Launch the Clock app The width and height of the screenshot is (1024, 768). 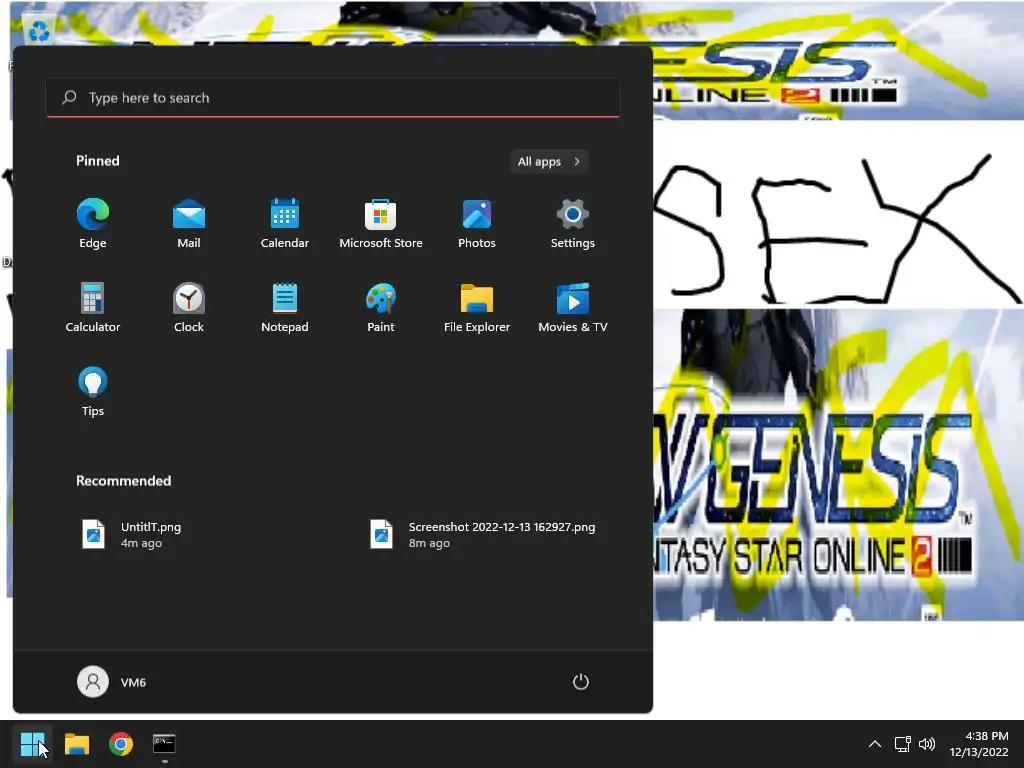[189, 308]
